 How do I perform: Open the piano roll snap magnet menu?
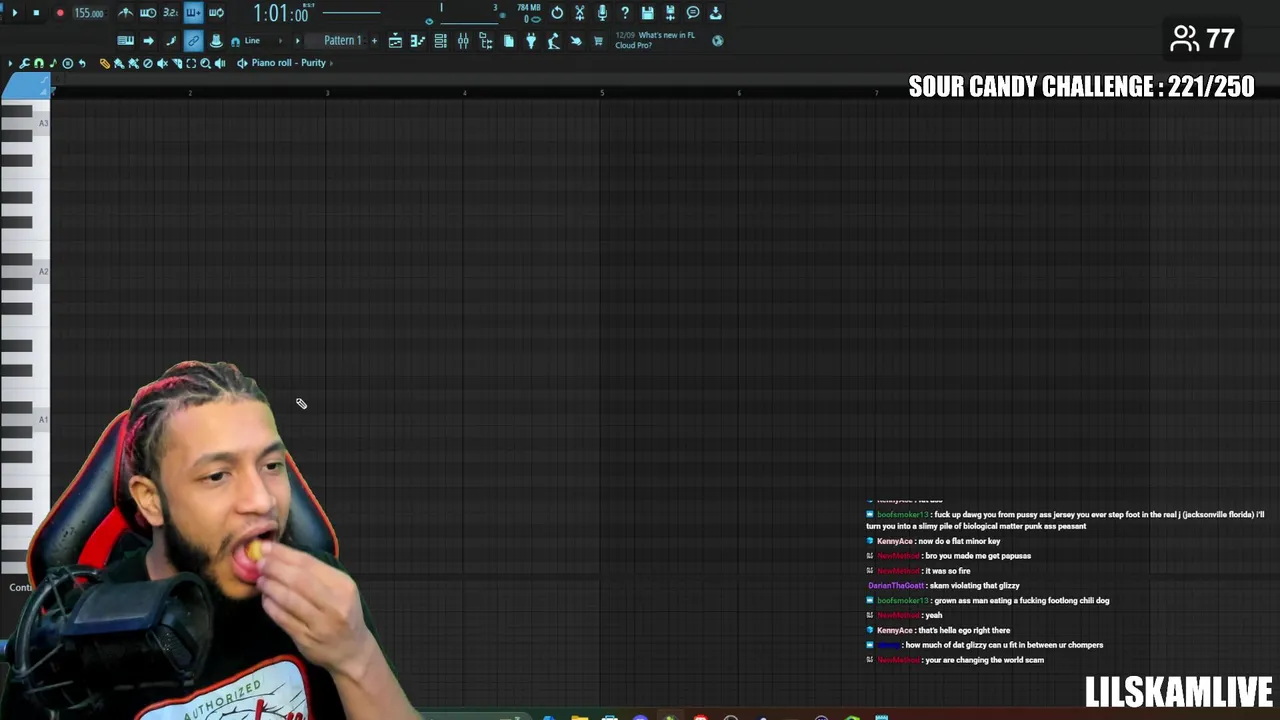(x=39, y=63)
